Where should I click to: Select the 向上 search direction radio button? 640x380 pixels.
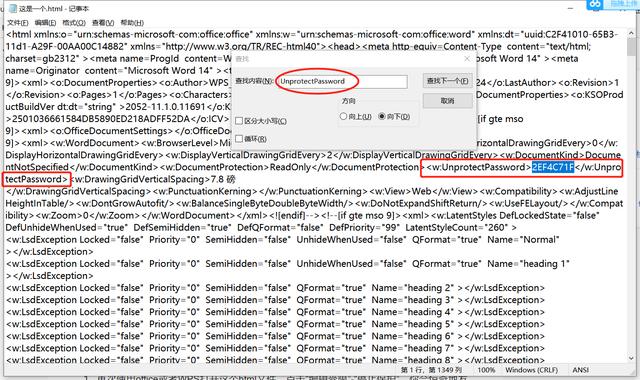[x=343, y=116]
